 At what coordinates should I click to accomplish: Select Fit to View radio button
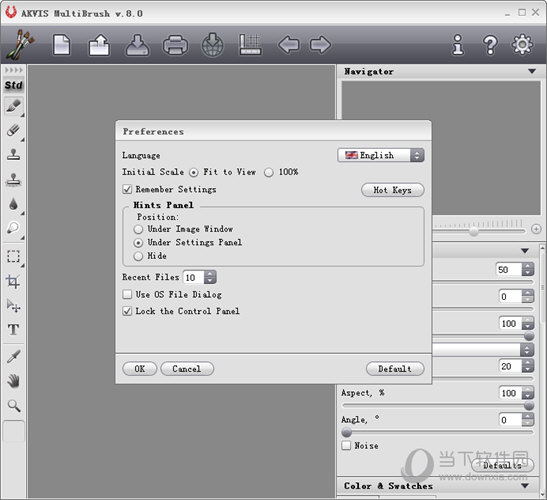(194, 172)
